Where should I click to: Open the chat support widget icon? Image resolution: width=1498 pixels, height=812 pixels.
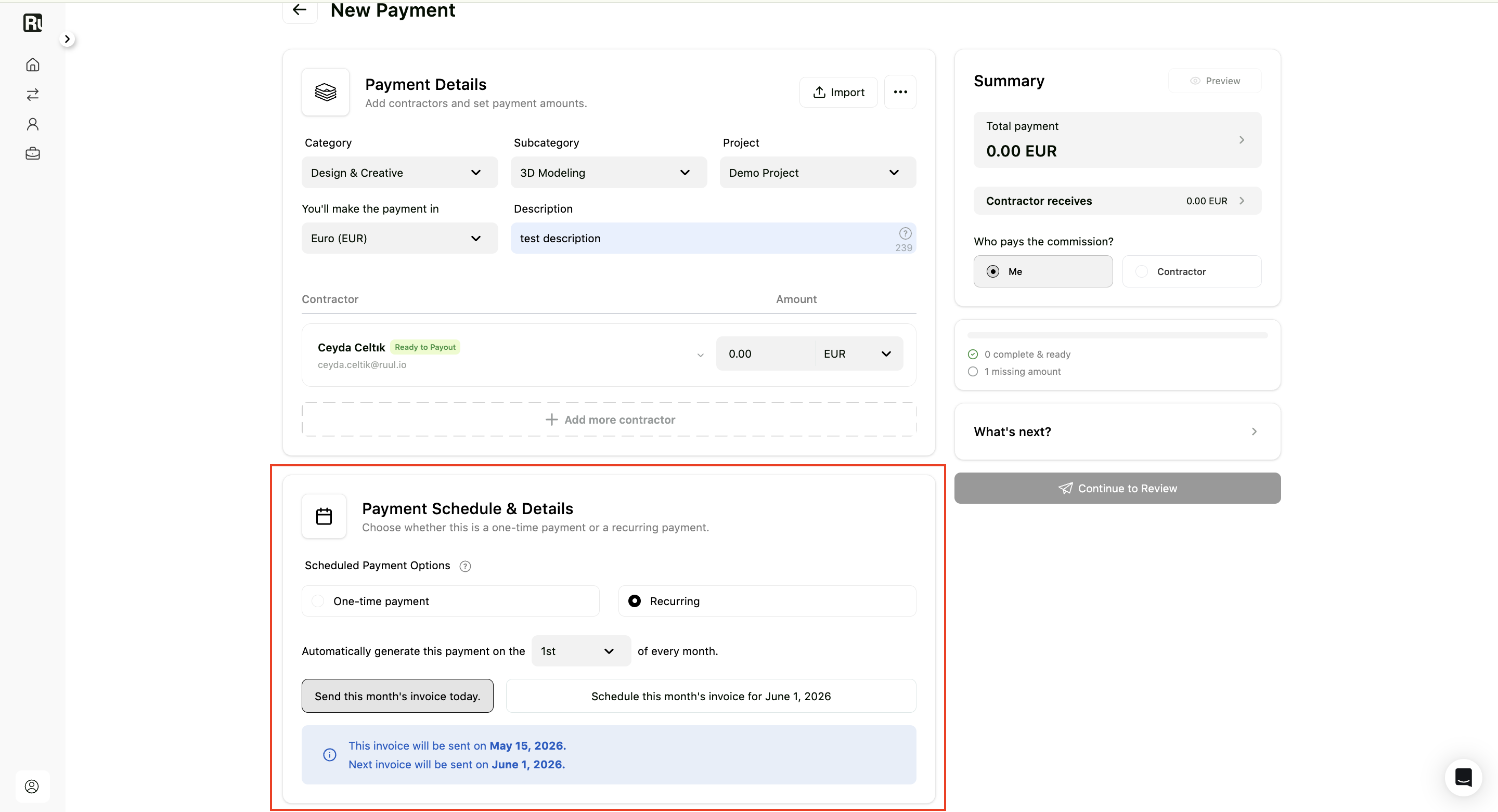pos(1463,777)
